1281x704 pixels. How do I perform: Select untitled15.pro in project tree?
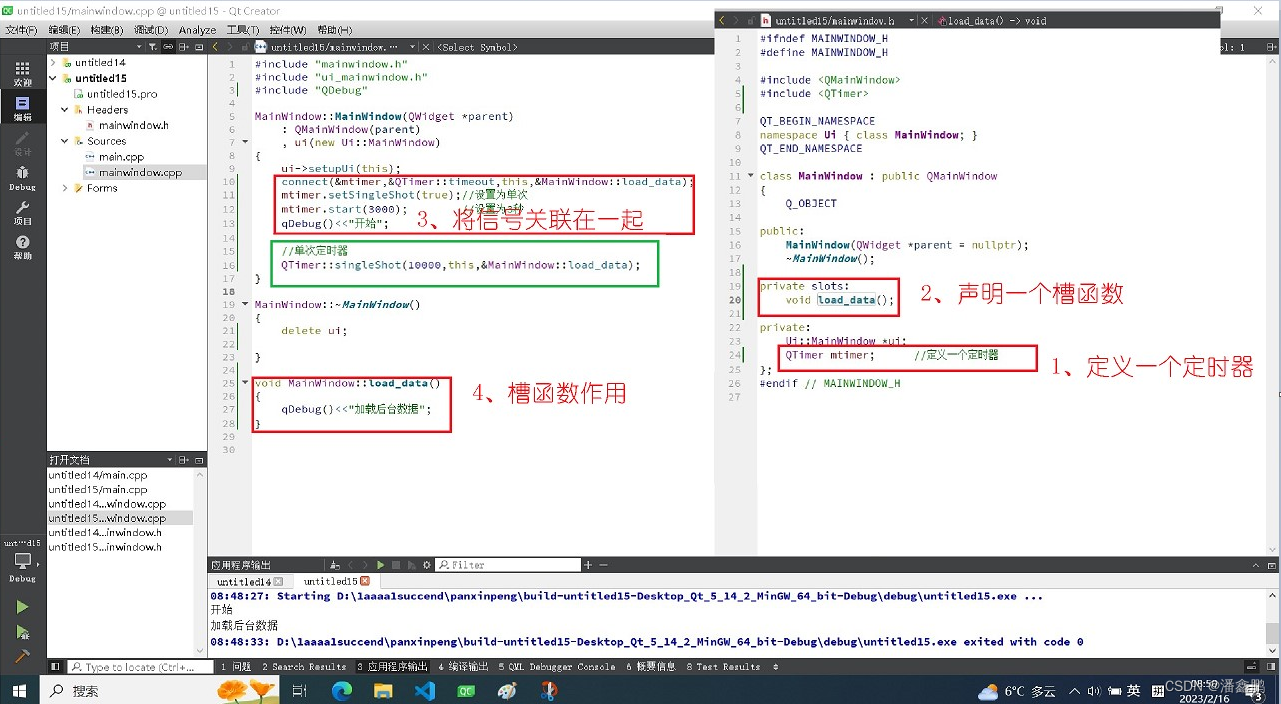[121, 94]
